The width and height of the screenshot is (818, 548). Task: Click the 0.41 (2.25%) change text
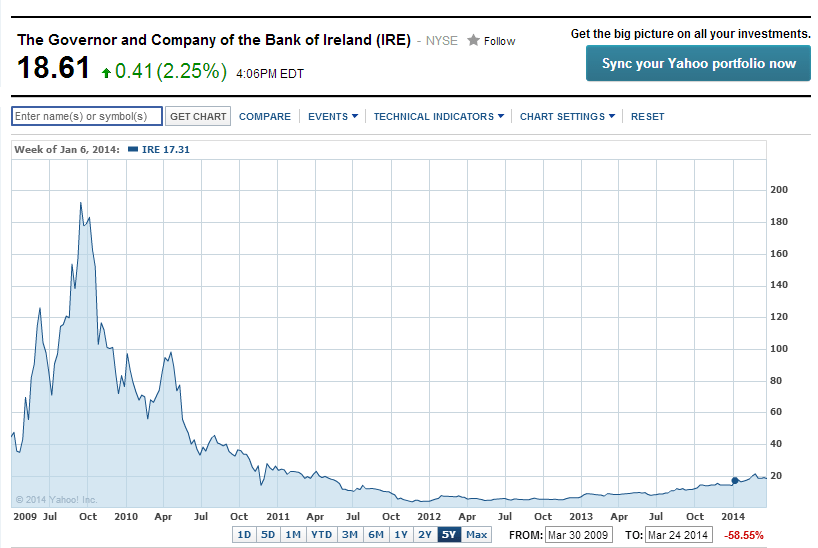171,72
